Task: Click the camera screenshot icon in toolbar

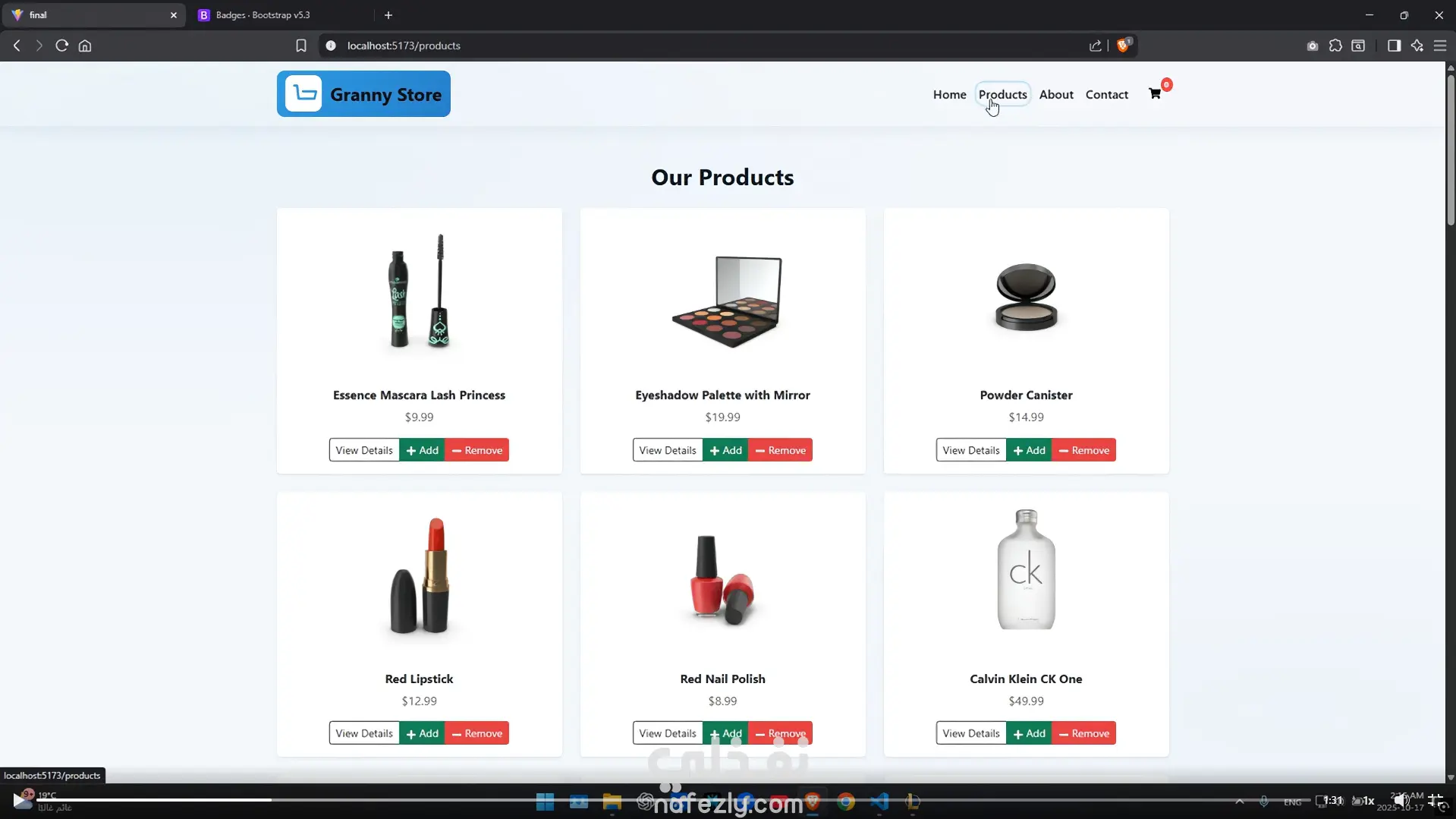Action: [1313, 46]
